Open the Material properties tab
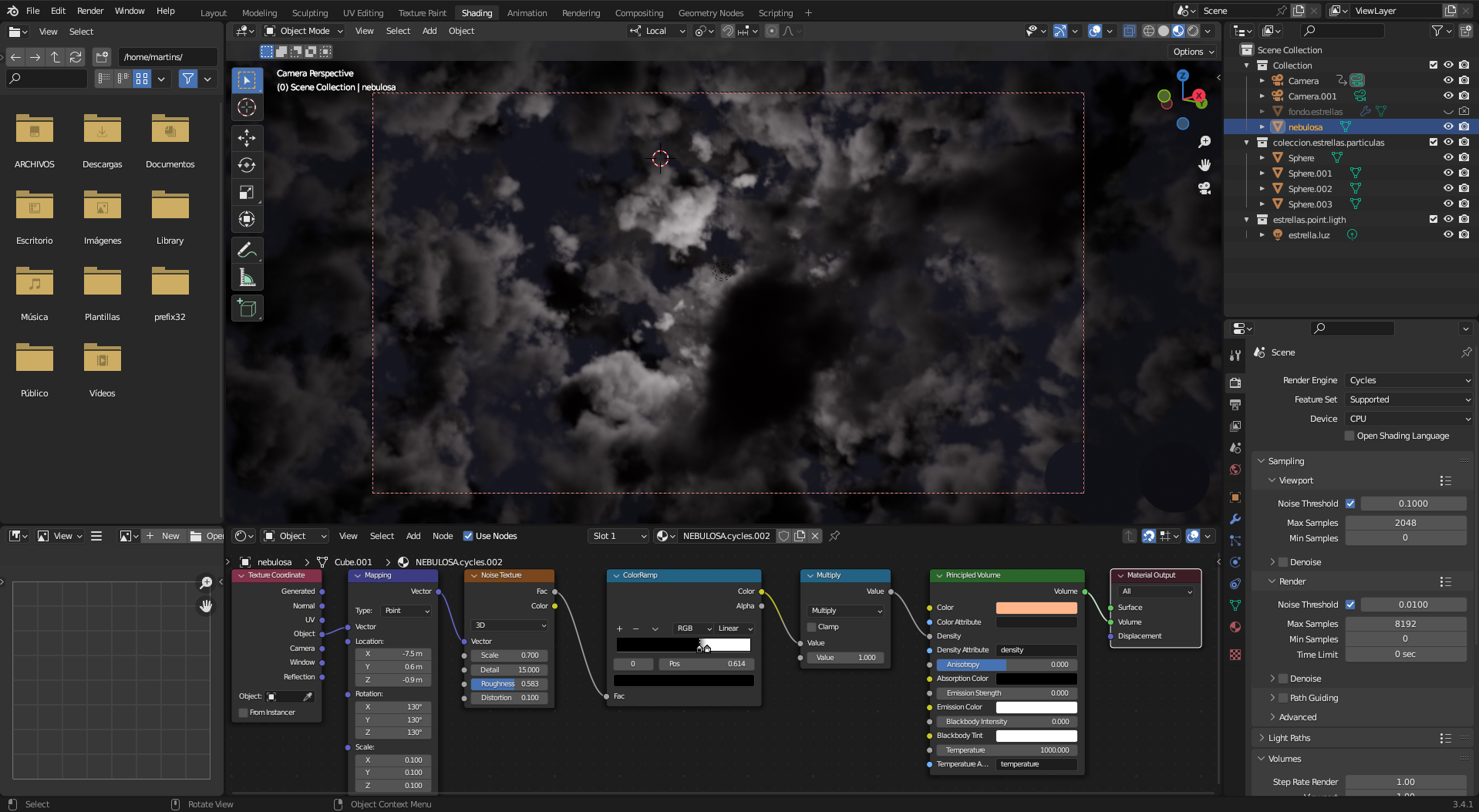 pos(1235,627)
